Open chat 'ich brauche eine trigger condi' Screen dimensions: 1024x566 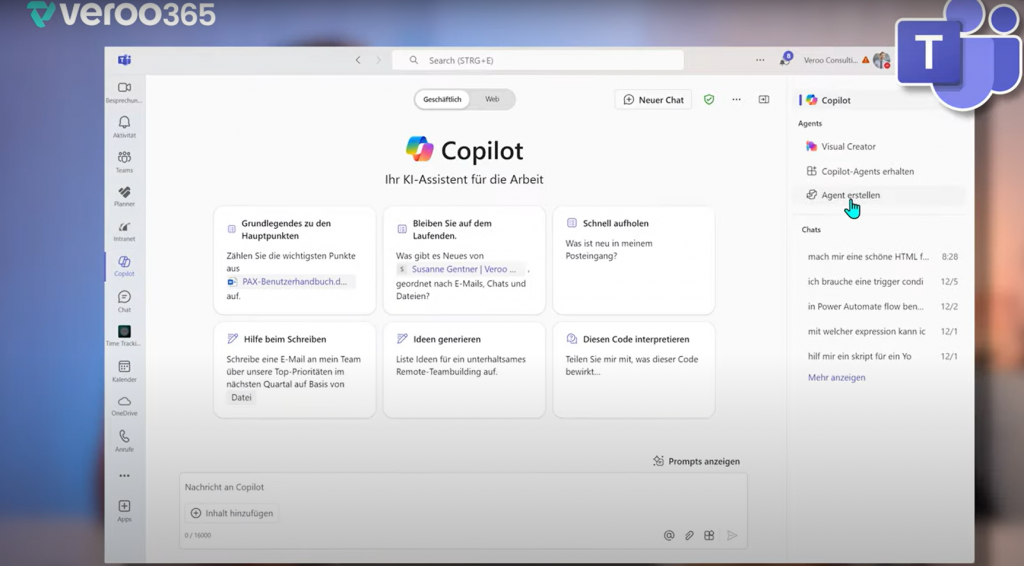(x=882, y=281)
